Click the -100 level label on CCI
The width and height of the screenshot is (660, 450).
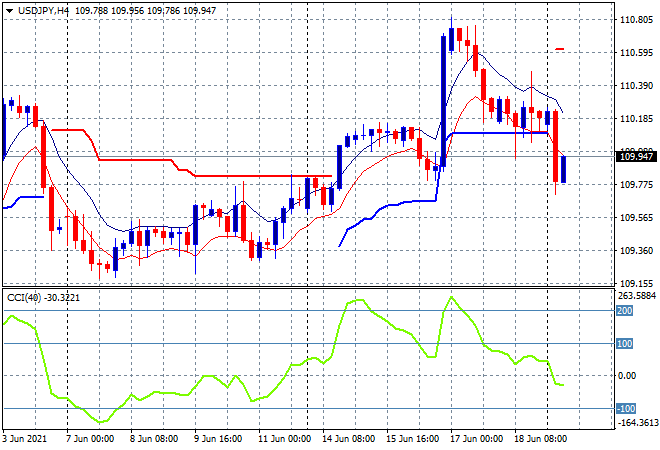coord(626,408)
